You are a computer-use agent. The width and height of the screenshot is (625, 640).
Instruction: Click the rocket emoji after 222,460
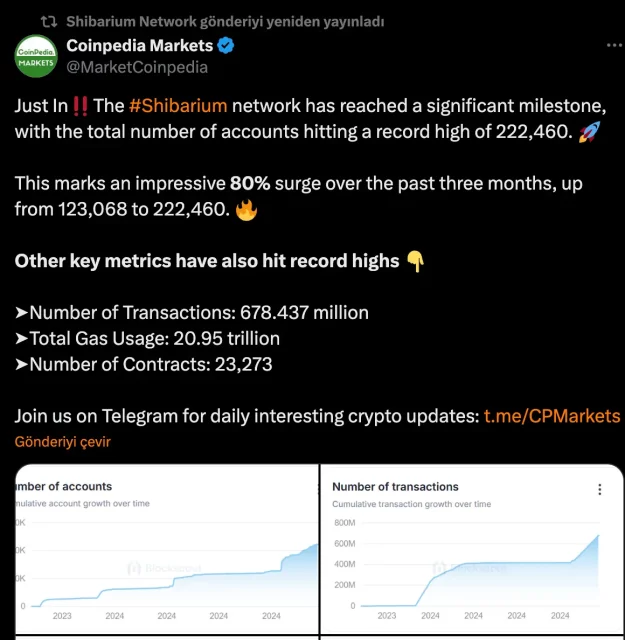click(589, 134)
